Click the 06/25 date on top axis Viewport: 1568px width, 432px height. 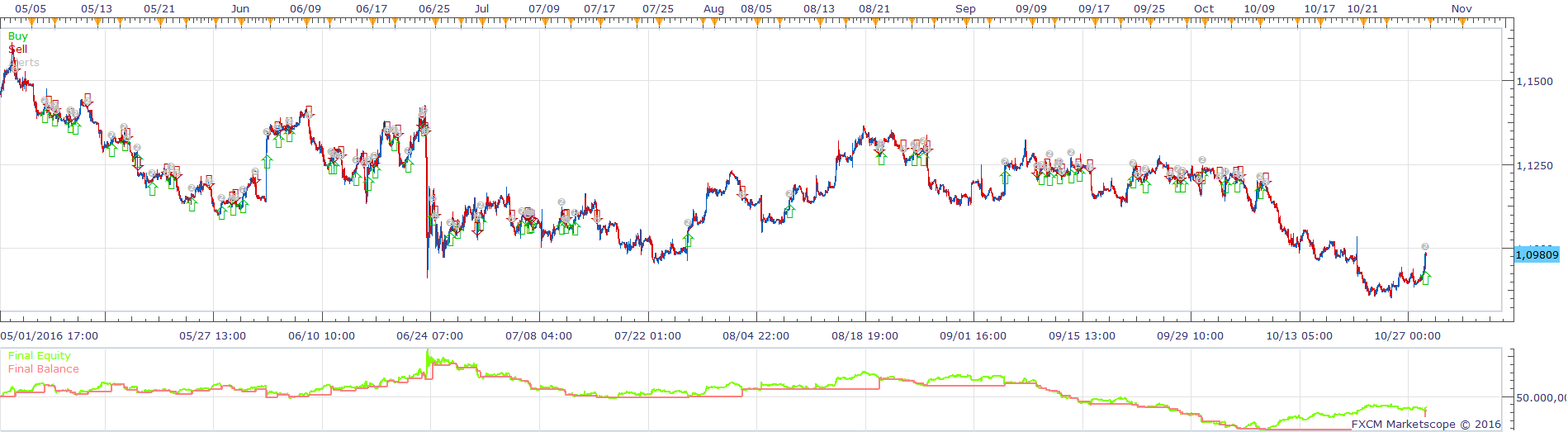[434, 9]
